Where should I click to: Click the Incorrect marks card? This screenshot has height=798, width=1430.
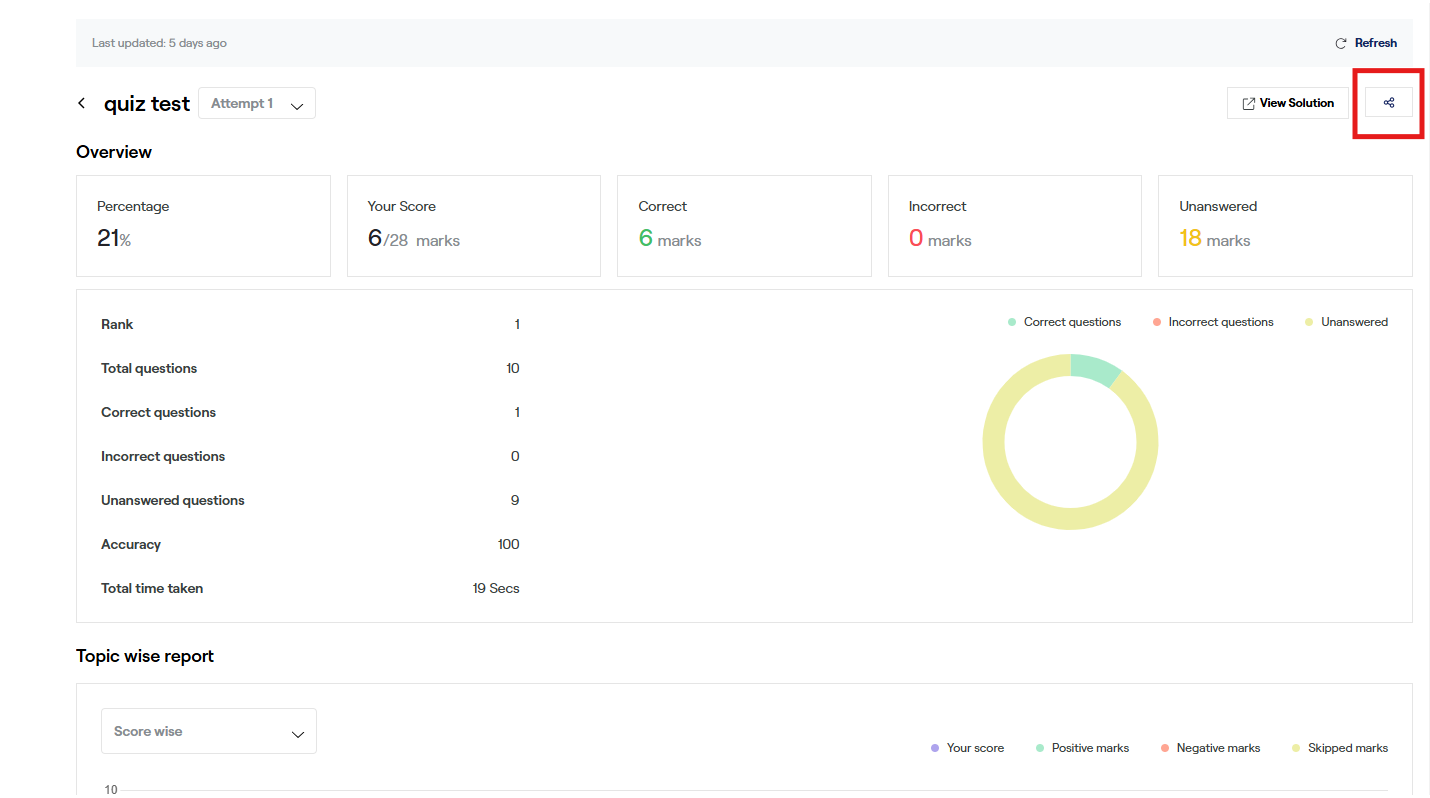point(1014,226)
